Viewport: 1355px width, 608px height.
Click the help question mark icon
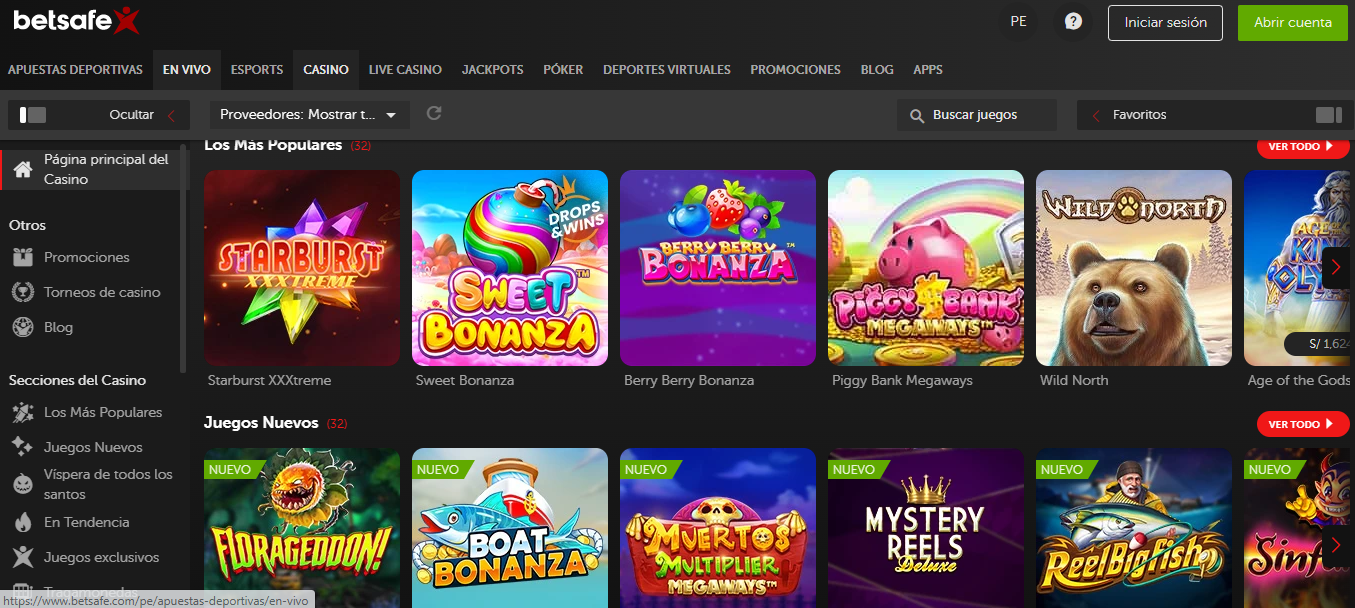[x=1072, y=20]
